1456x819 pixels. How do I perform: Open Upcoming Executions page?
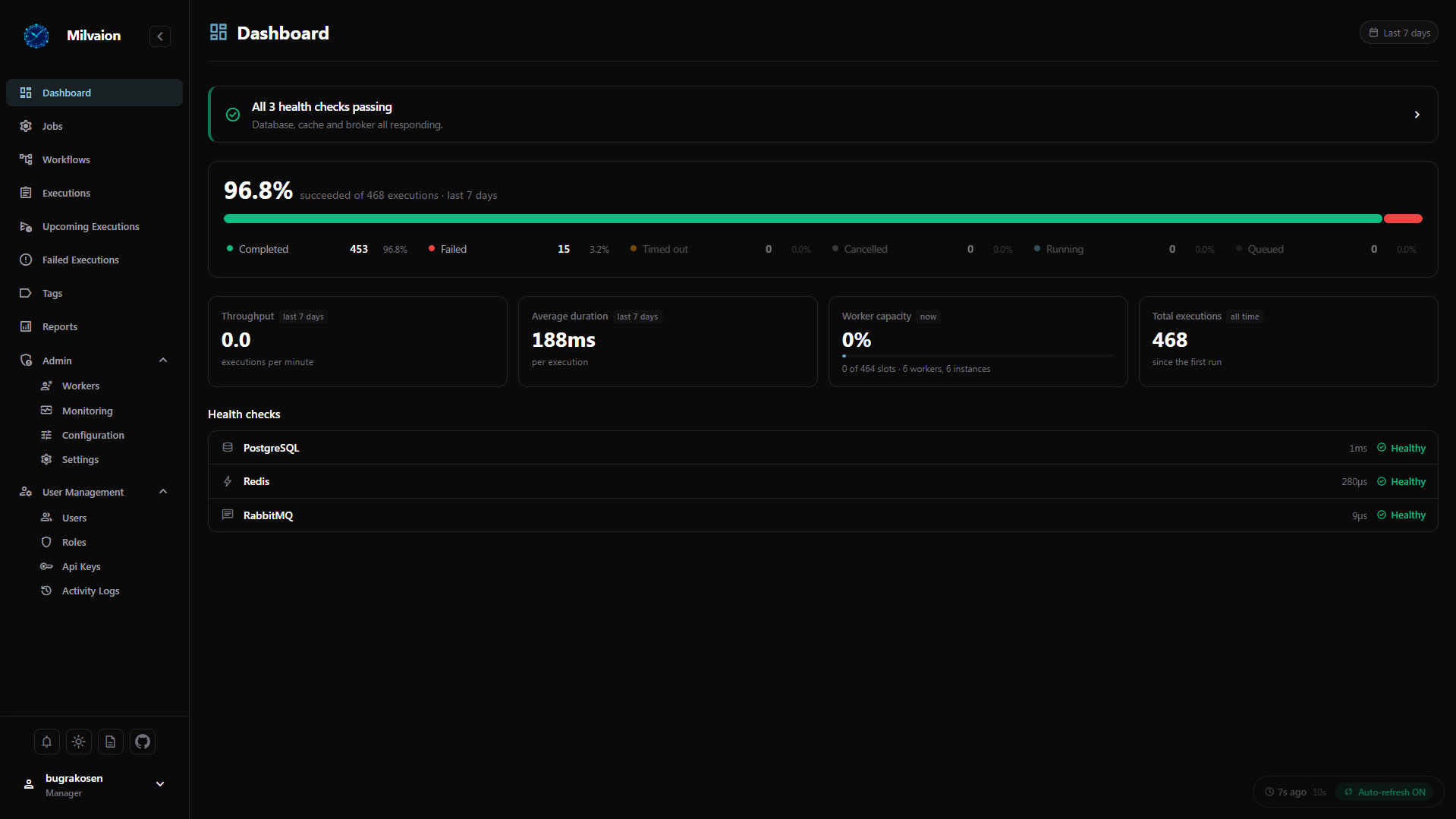pyautogui.click(x=94, y=226)
